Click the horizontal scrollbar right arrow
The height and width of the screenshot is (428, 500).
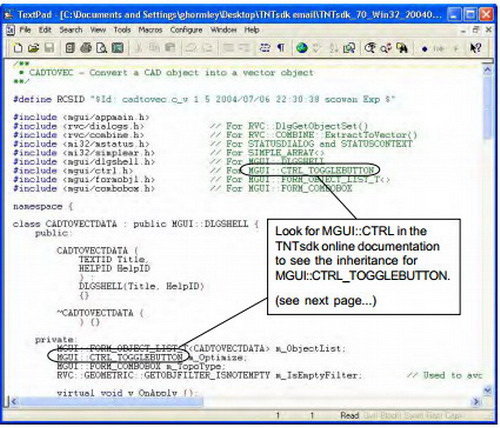[476, 401]
